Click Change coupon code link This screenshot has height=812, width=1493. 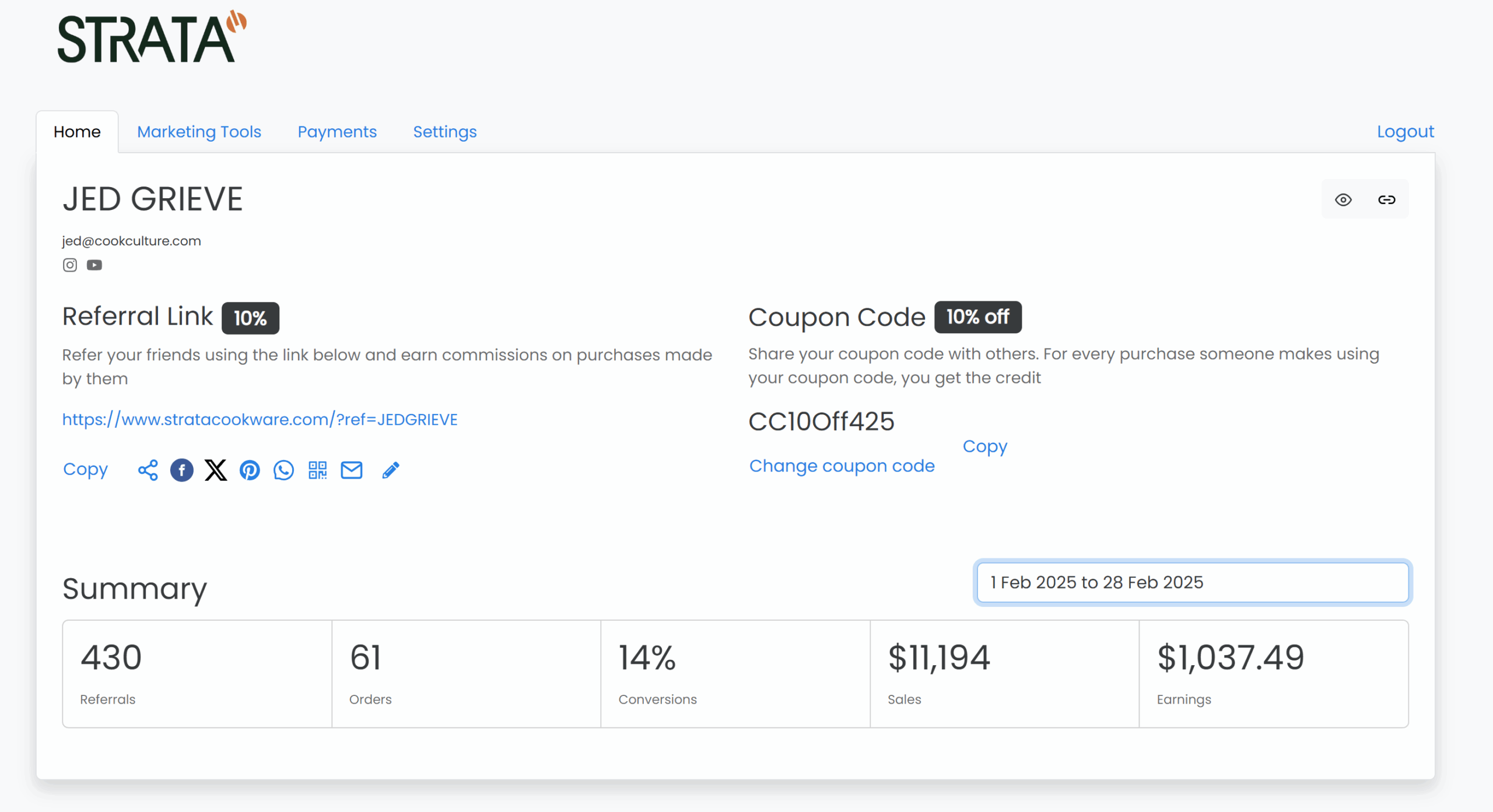point(842,466)
